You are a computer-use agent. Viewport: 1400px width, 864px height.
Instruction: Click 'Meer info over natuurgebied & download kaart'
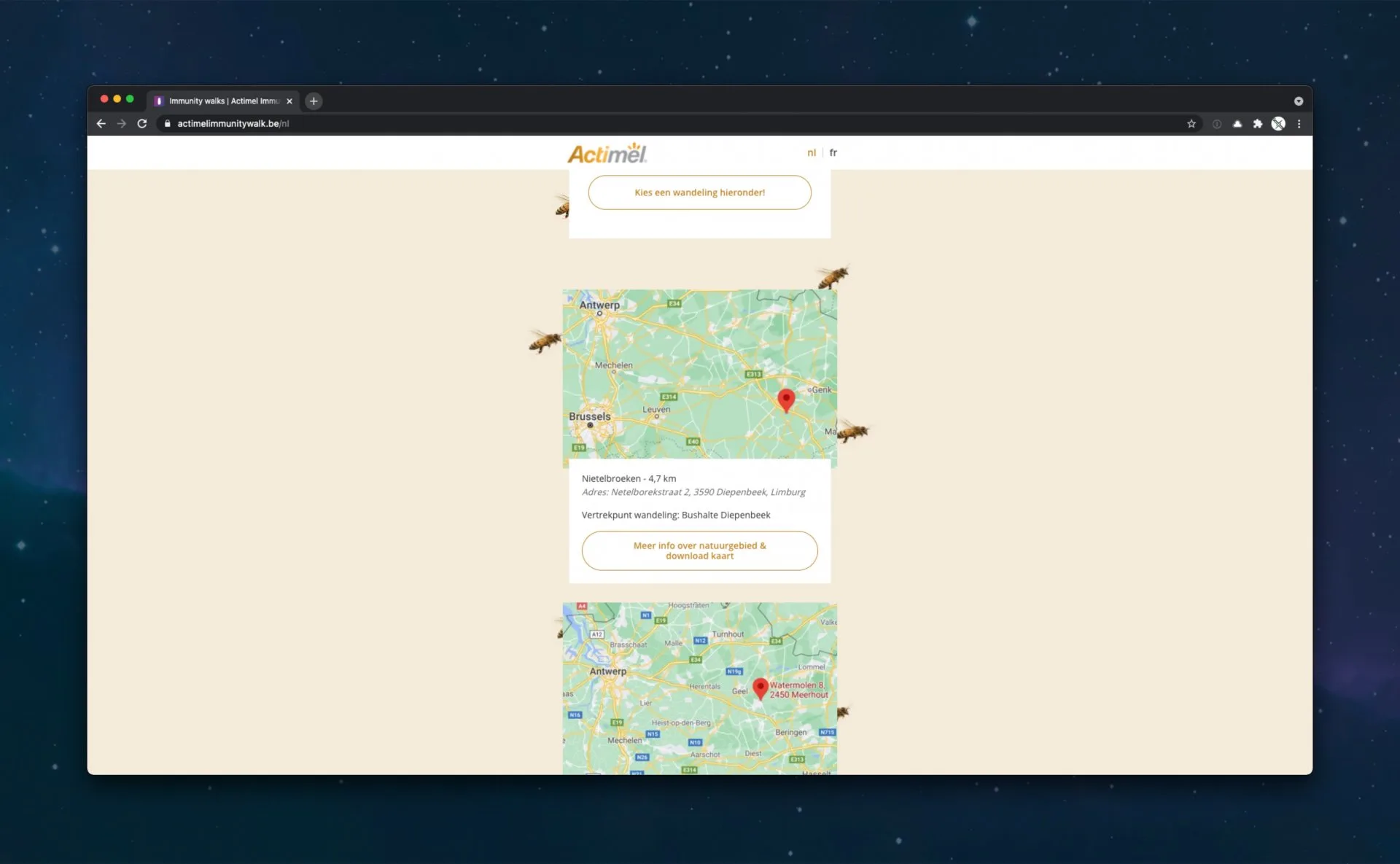point(699,550)
